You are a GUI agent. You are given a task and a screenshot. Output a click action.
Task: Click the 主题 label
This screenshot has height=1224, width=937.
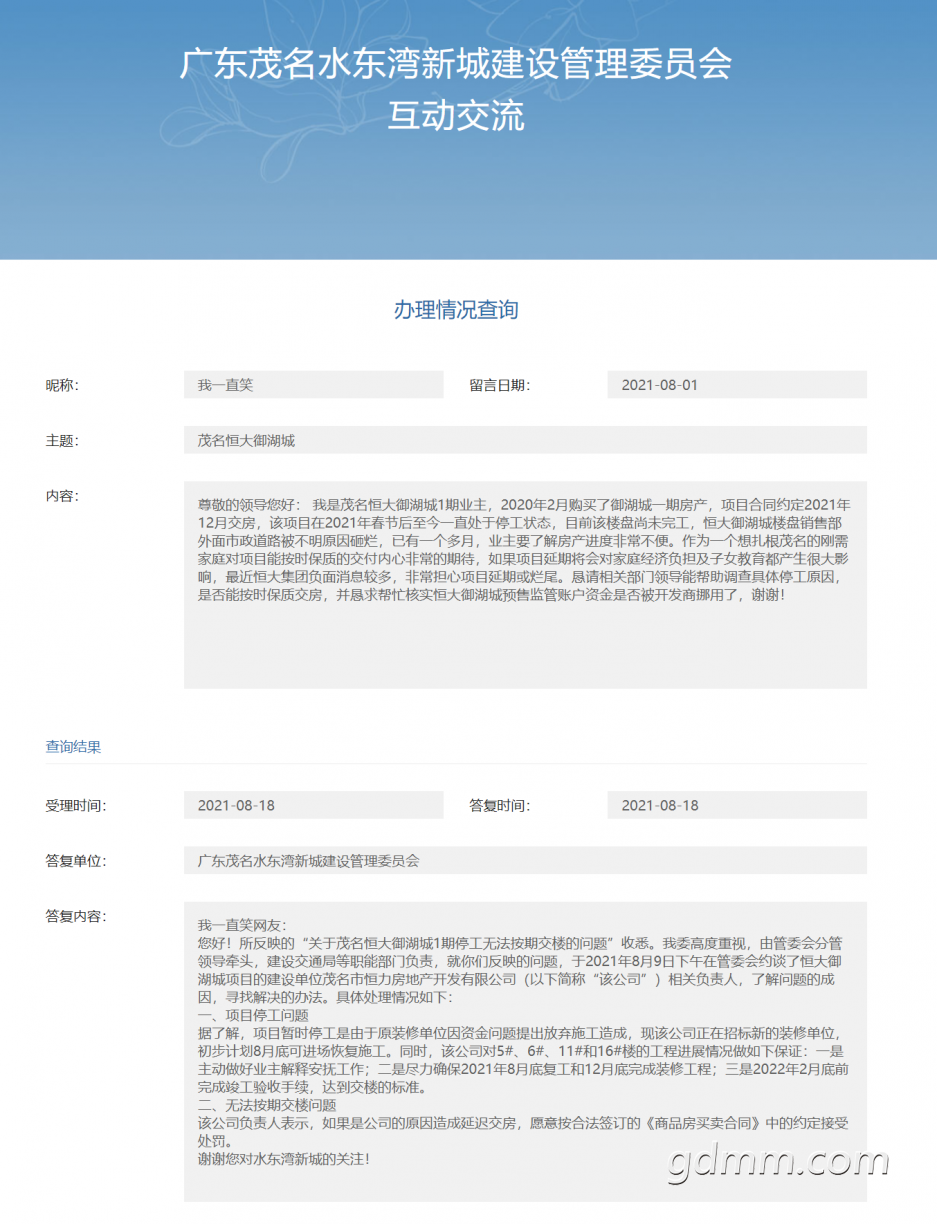pos(62,441)
